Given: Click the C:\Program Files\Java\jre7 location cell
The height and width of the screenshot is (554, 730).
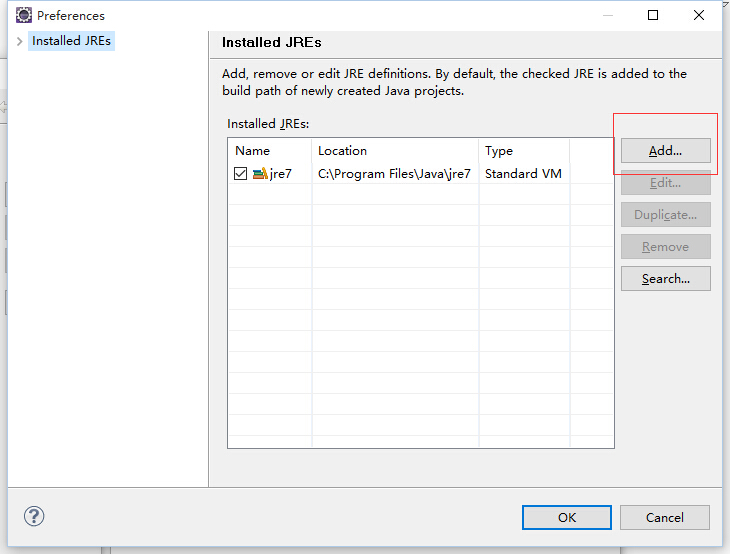Looking at the screenshot, I should click(394, 174).
